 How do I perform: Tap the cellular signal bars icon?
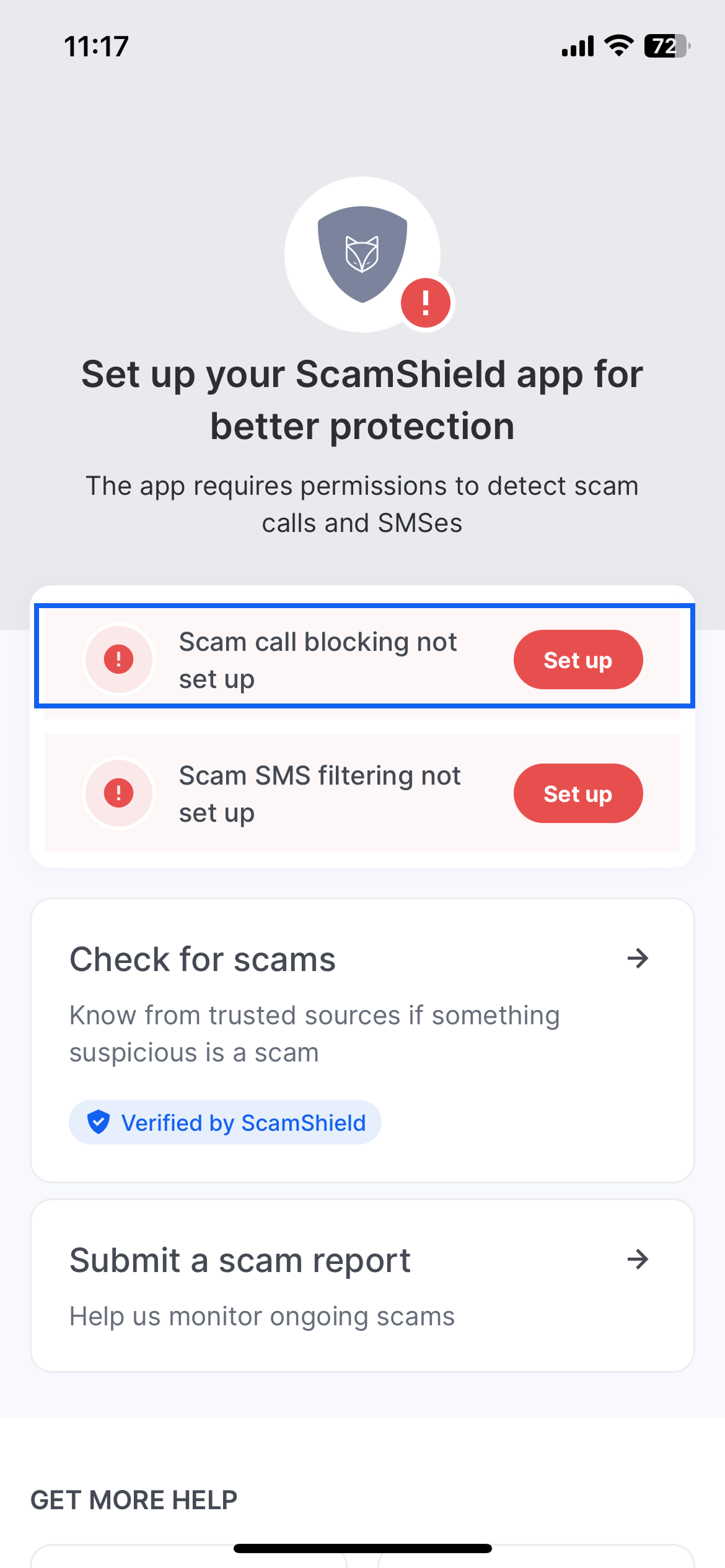[578, 46]
